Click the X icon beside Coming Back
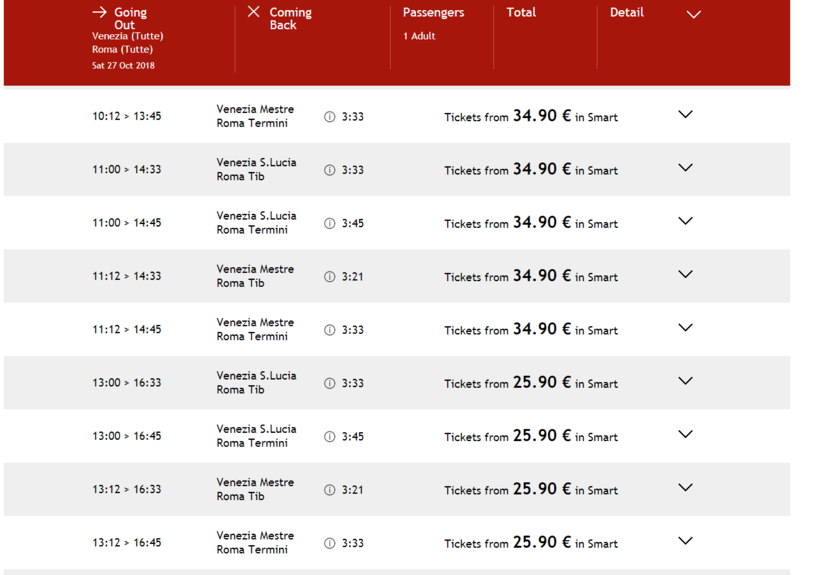Image resolution: width=820 pixels, height=575 pixels. point(253,12)
